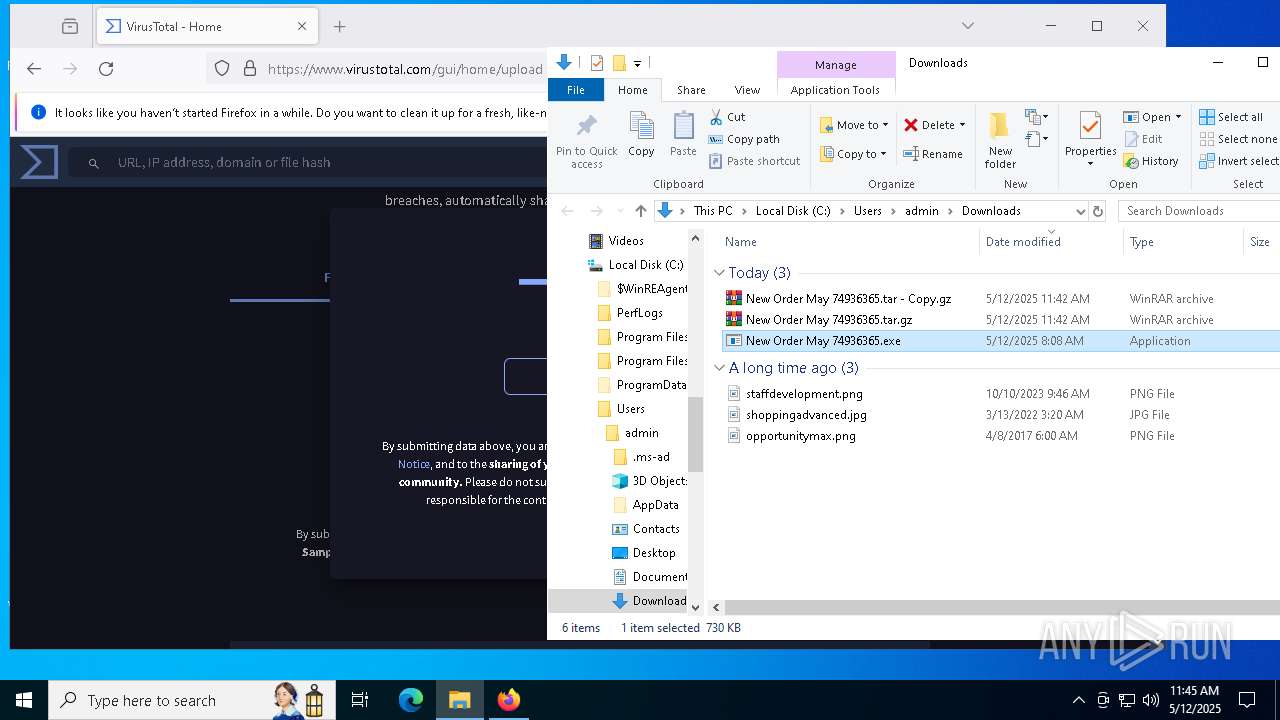Open Delete options dropdown arrow
Image resolution: width=1280 pixels, height=720 pixels.
click(x=962, y=125)
